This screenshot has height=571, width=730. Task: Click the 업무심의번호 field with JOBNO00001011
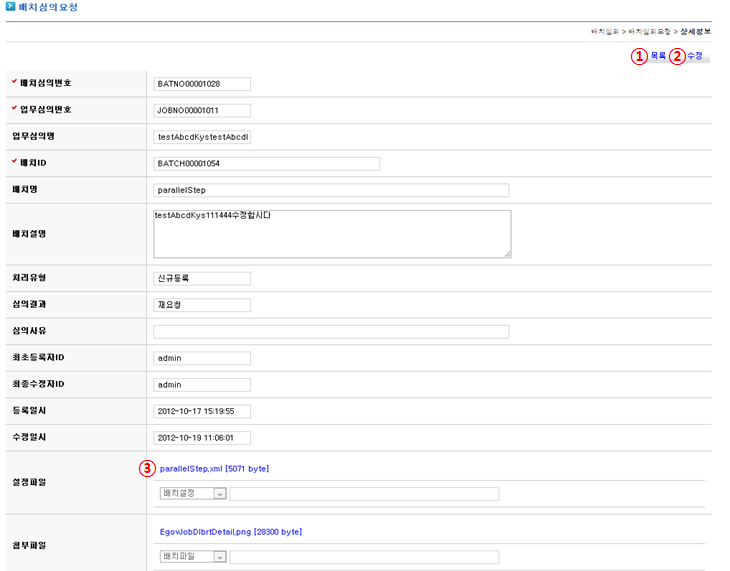pyautogui.click(x=201, y=110)
